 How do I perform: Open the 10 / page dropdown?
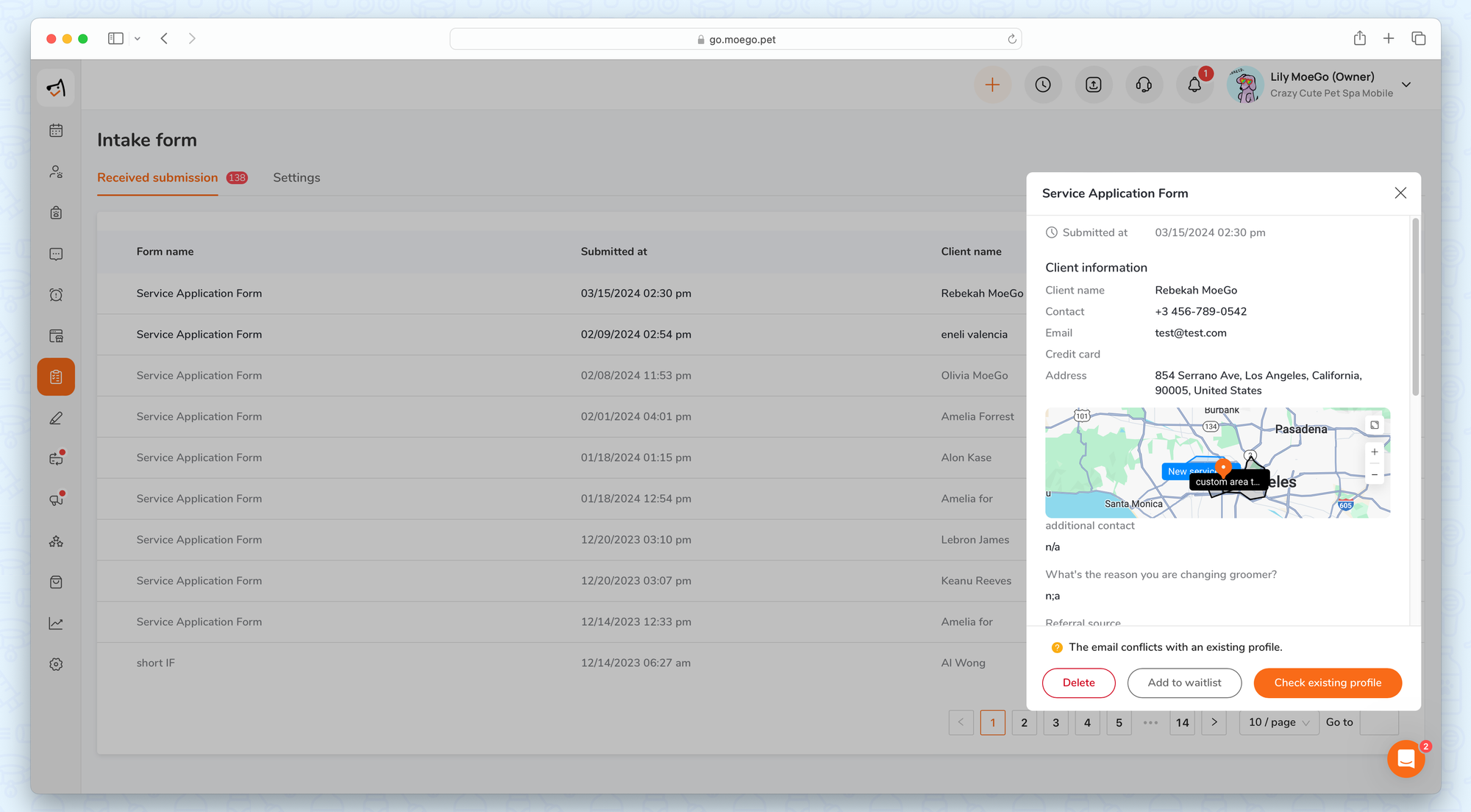(1278, 723)
